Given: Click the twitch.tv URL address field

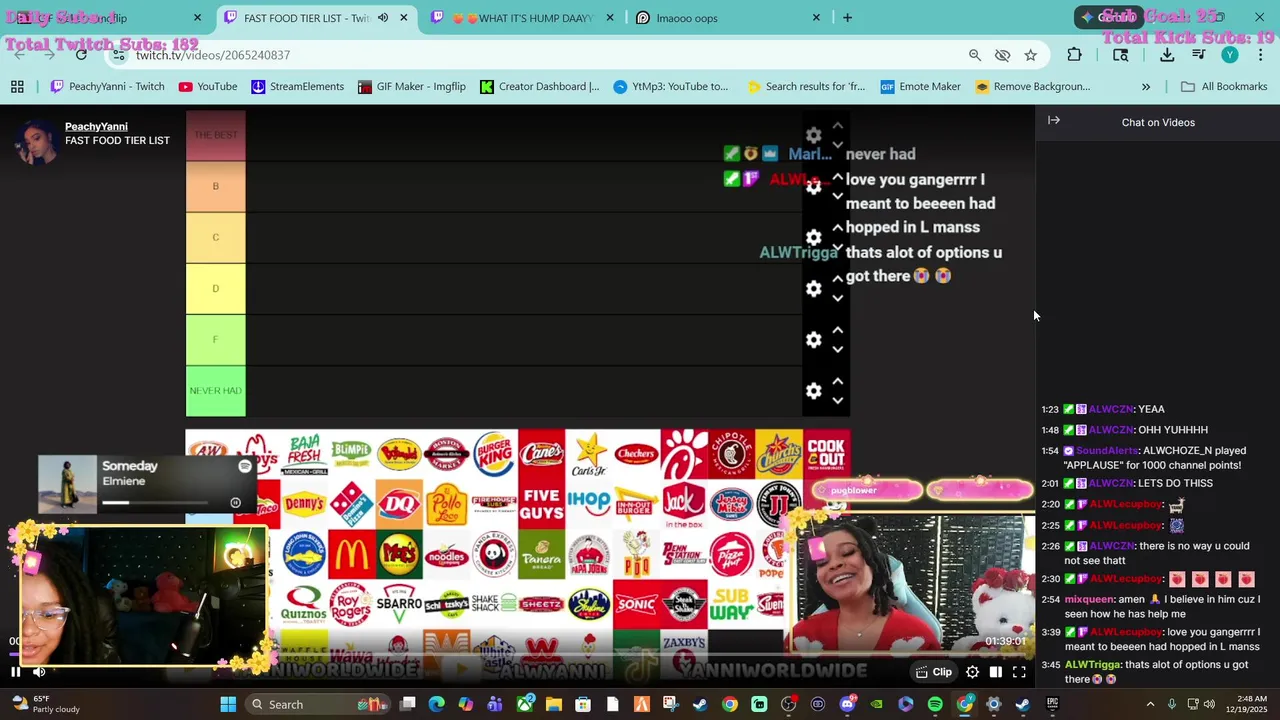Looking at the screenshot, I should pos(213,55).
